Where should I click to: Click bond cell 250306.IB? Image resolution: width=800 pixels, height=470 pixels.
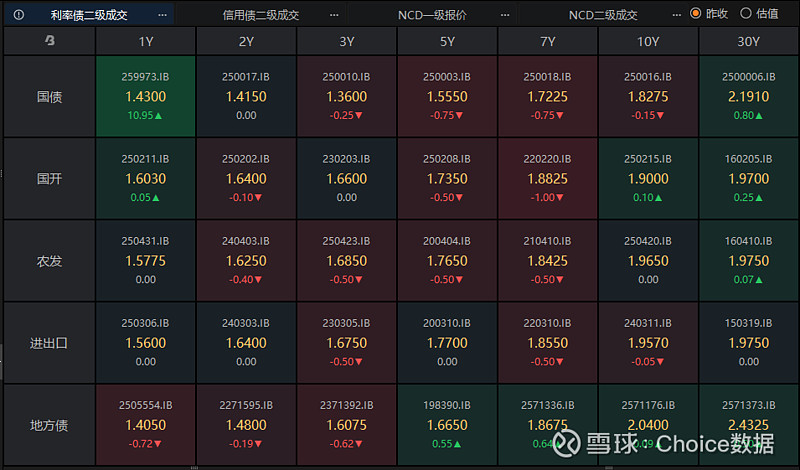[x=145, y=343]
